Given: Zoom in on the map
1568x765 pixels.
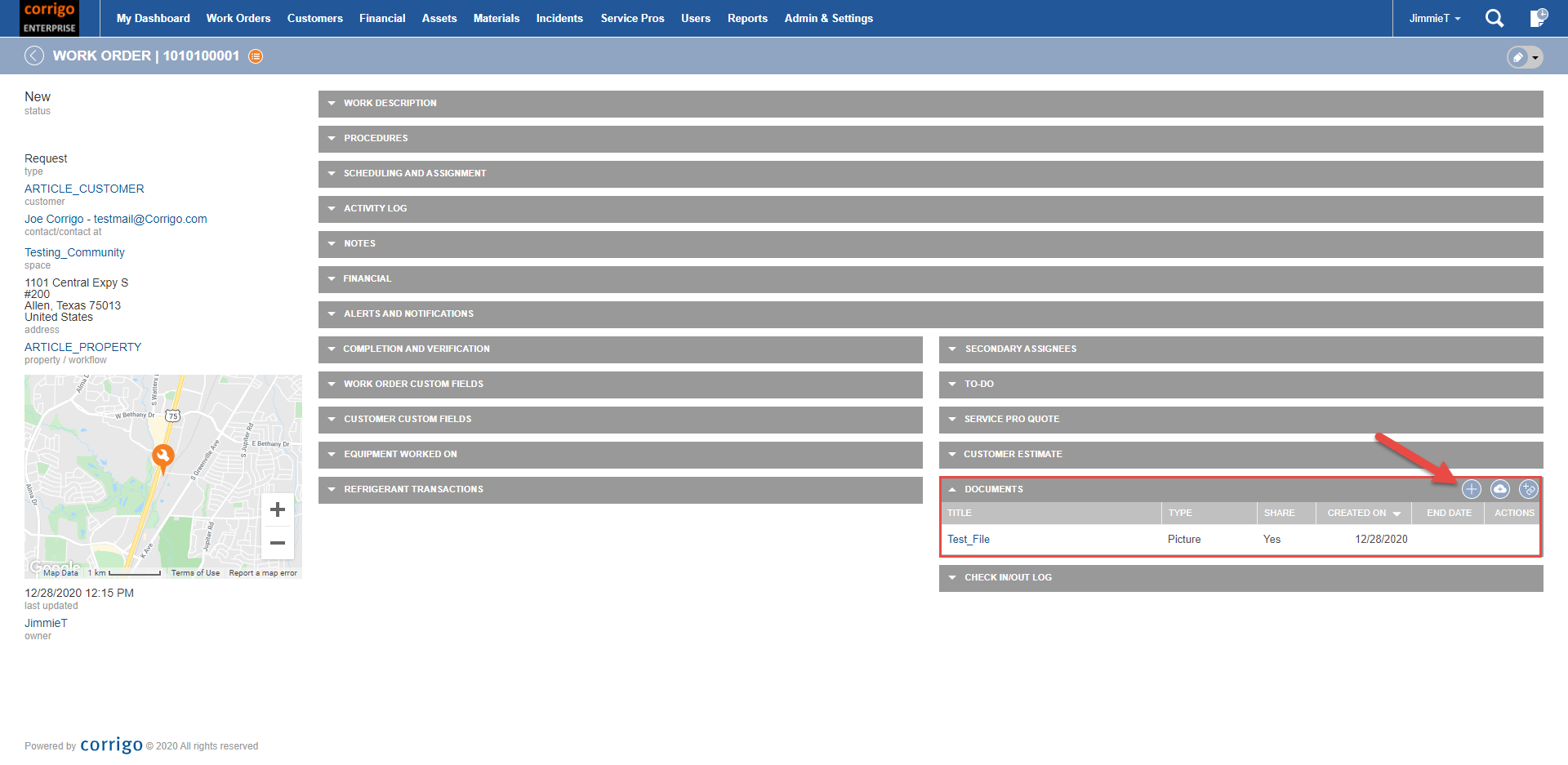Looking at the screenshot, I should pyautogui.click(x=278, y=509).
